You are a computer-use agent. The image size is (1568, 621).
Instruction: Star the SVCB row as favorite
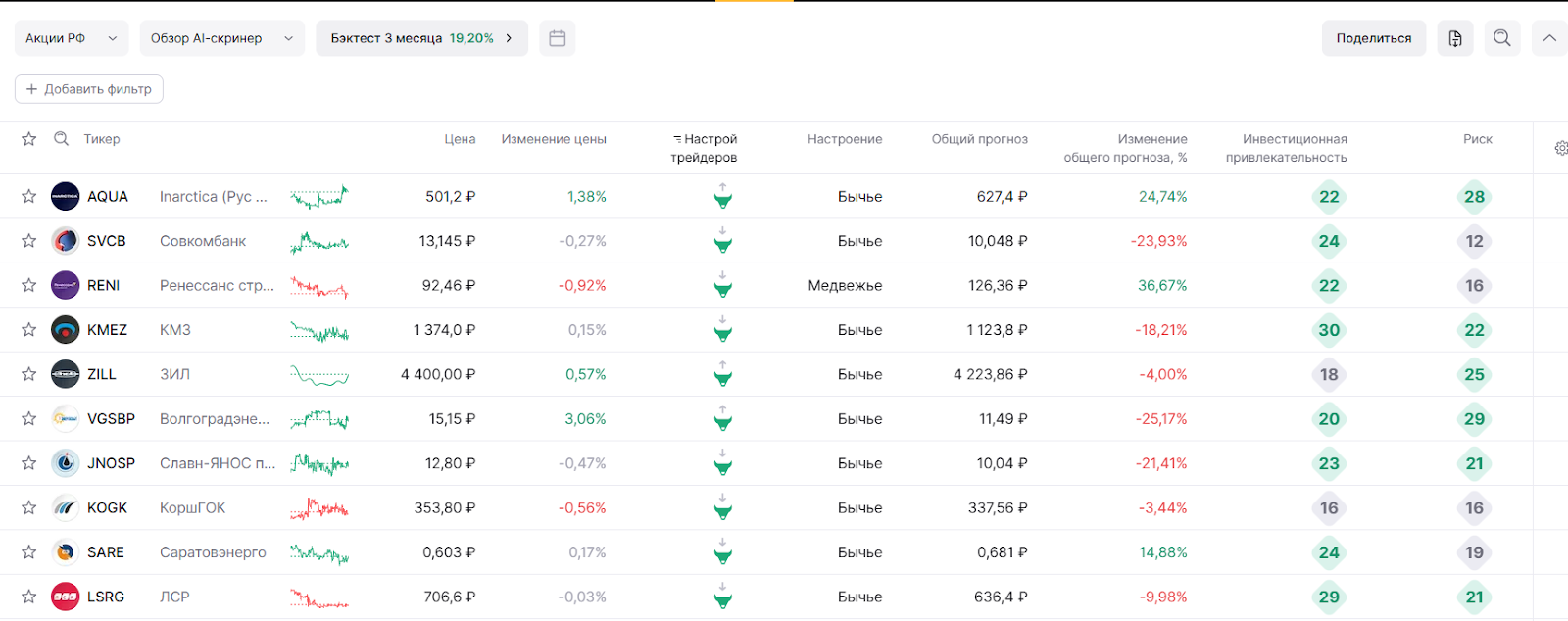[x=29, y=241]
